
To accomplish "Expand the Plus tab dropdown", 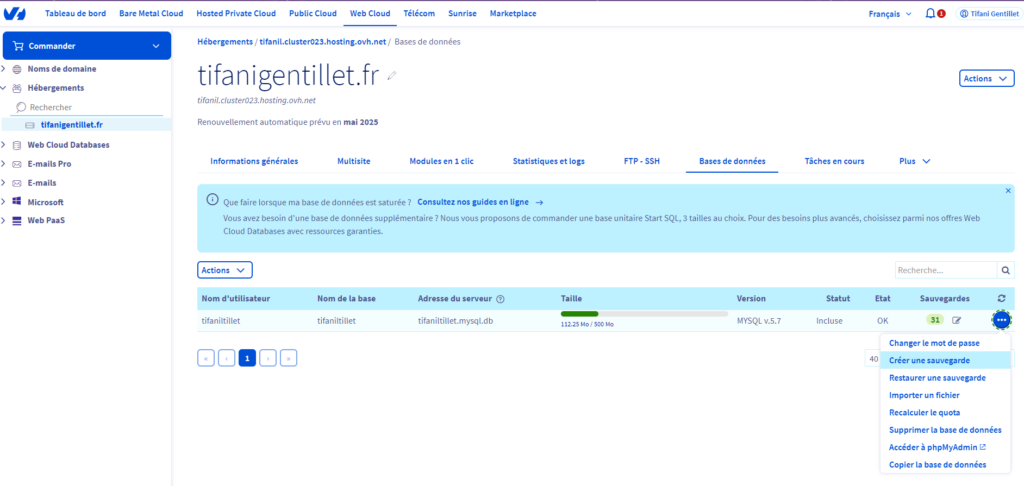I will pyautogui.click(x=915, y=161).
